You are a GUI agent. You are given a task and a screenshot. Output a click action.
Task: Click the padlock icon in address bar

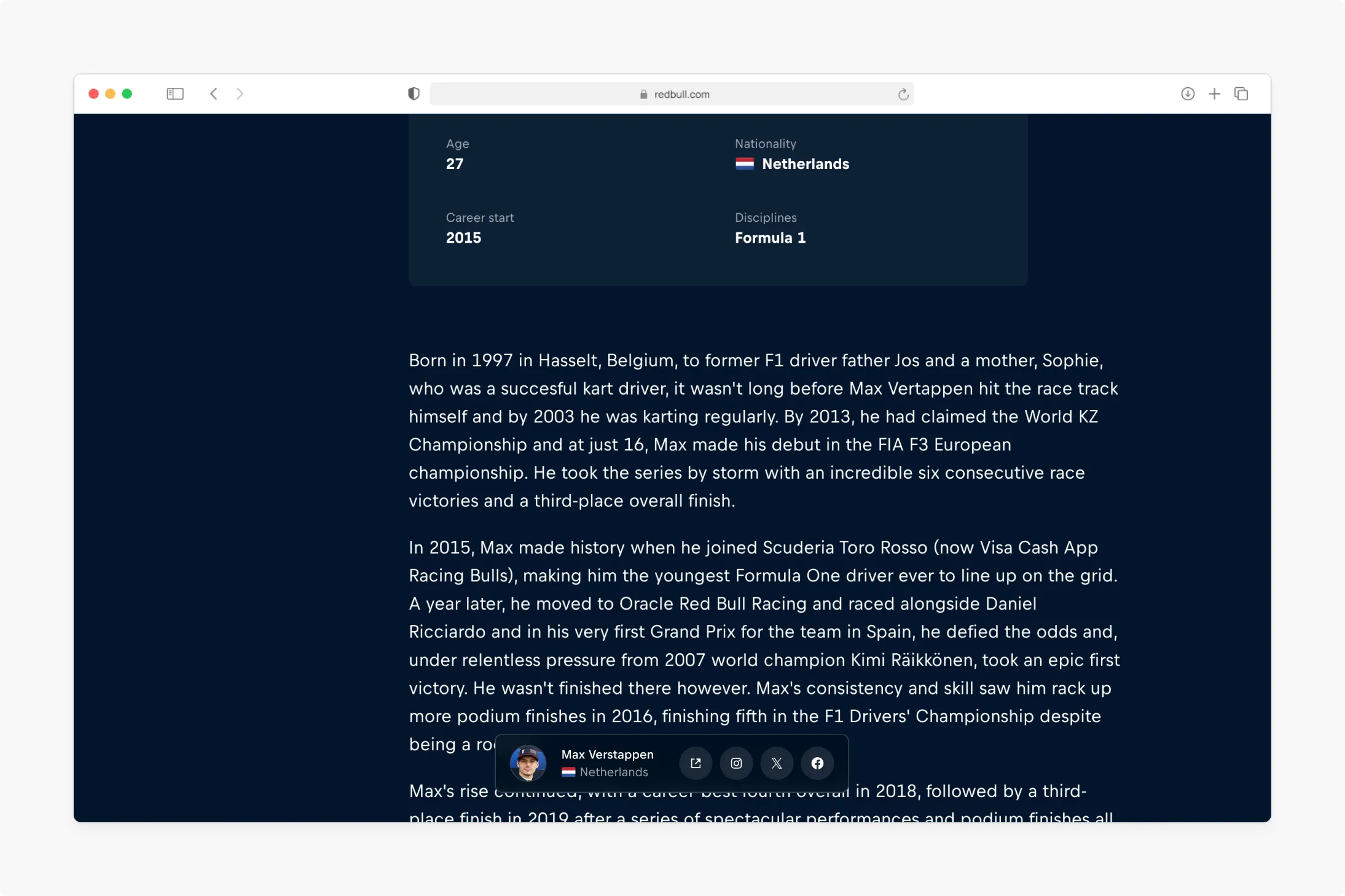[643, 94]
